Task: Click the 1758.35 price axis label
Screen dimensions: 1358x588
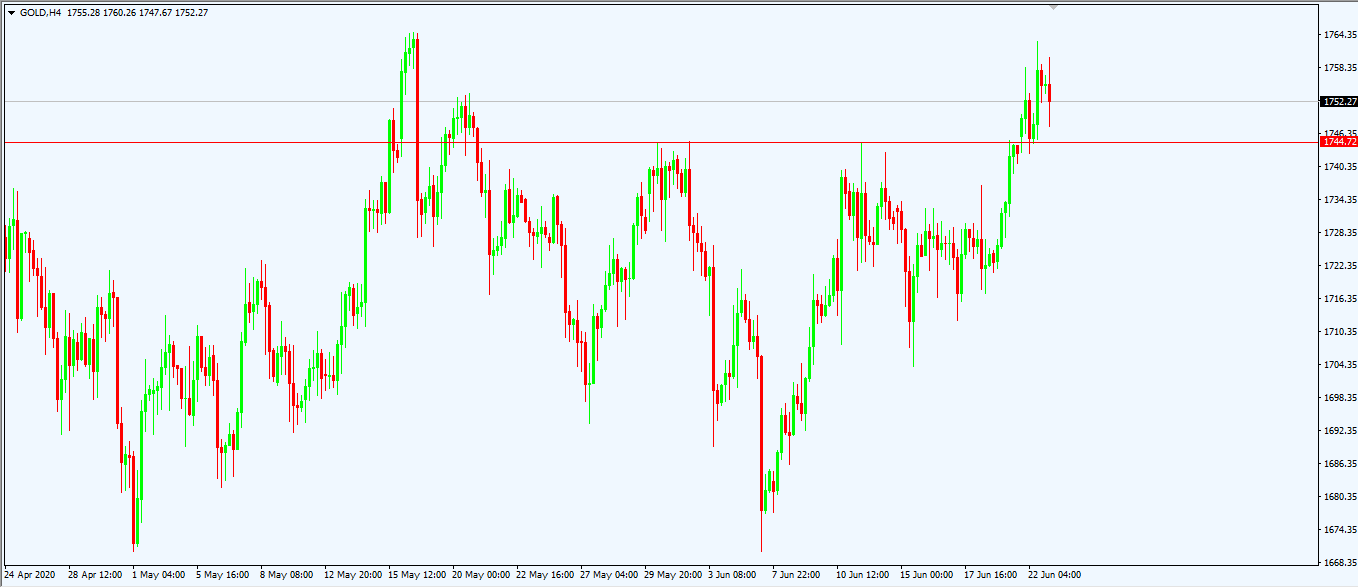Action: [x=1340, y=68]
